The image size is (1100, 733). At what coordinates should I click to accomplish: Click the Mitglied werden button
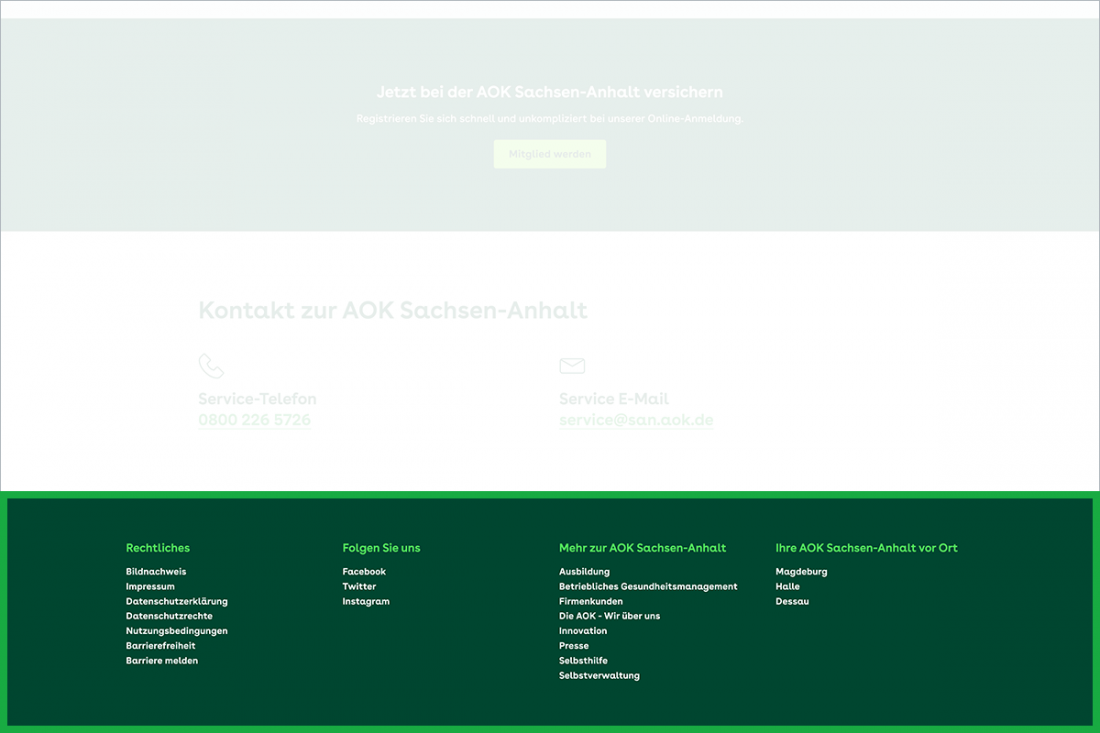pos(549,154)
